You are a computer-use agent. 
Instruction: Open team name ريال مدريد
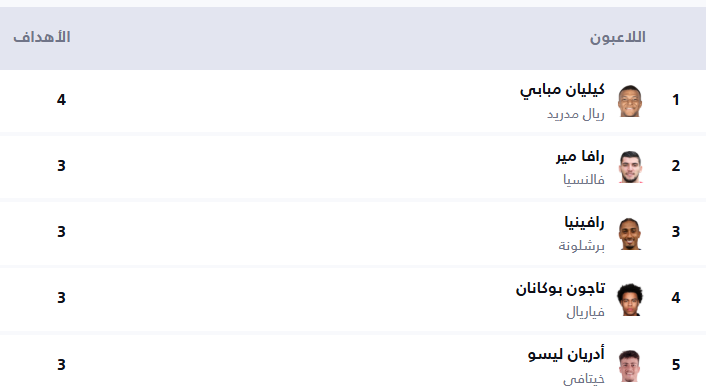tap(576, 114)
